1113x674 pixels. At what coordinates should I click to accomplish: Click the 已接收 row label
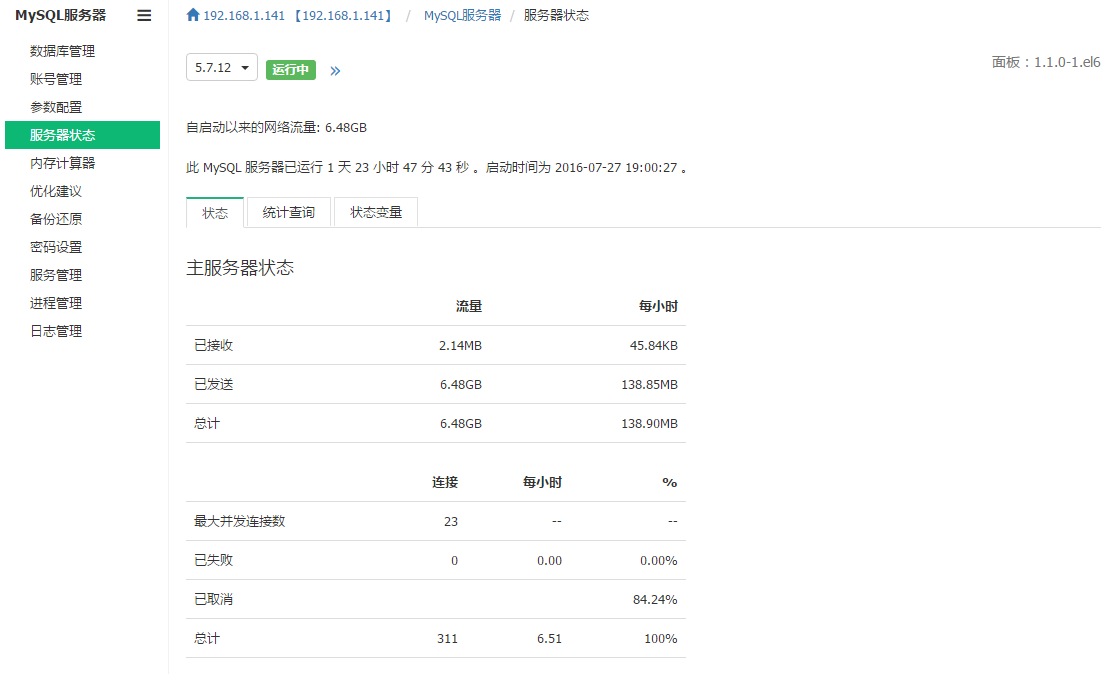[x=214, y=346]
